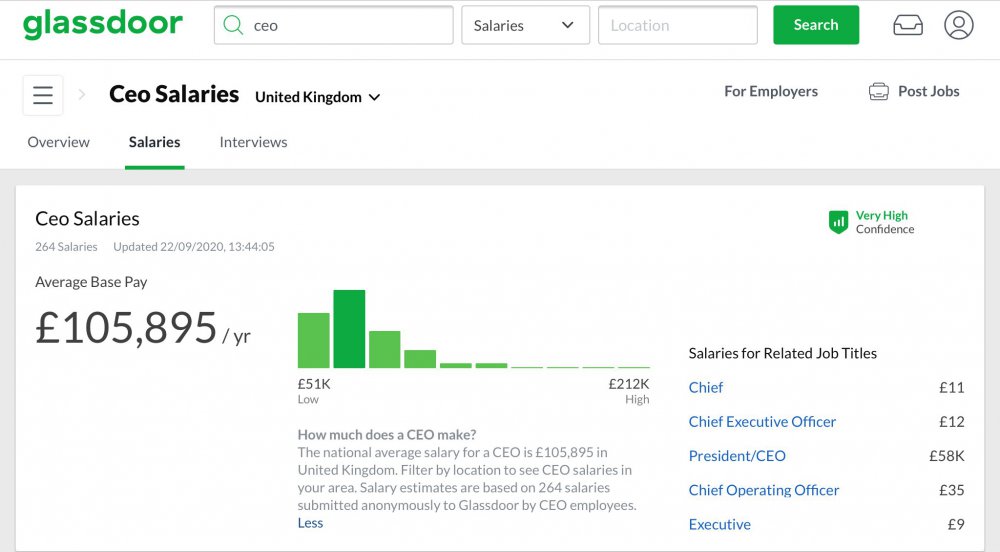Open the user profile icon
The width and height of the screenshot is (1000, 552).
pos(958,26)
